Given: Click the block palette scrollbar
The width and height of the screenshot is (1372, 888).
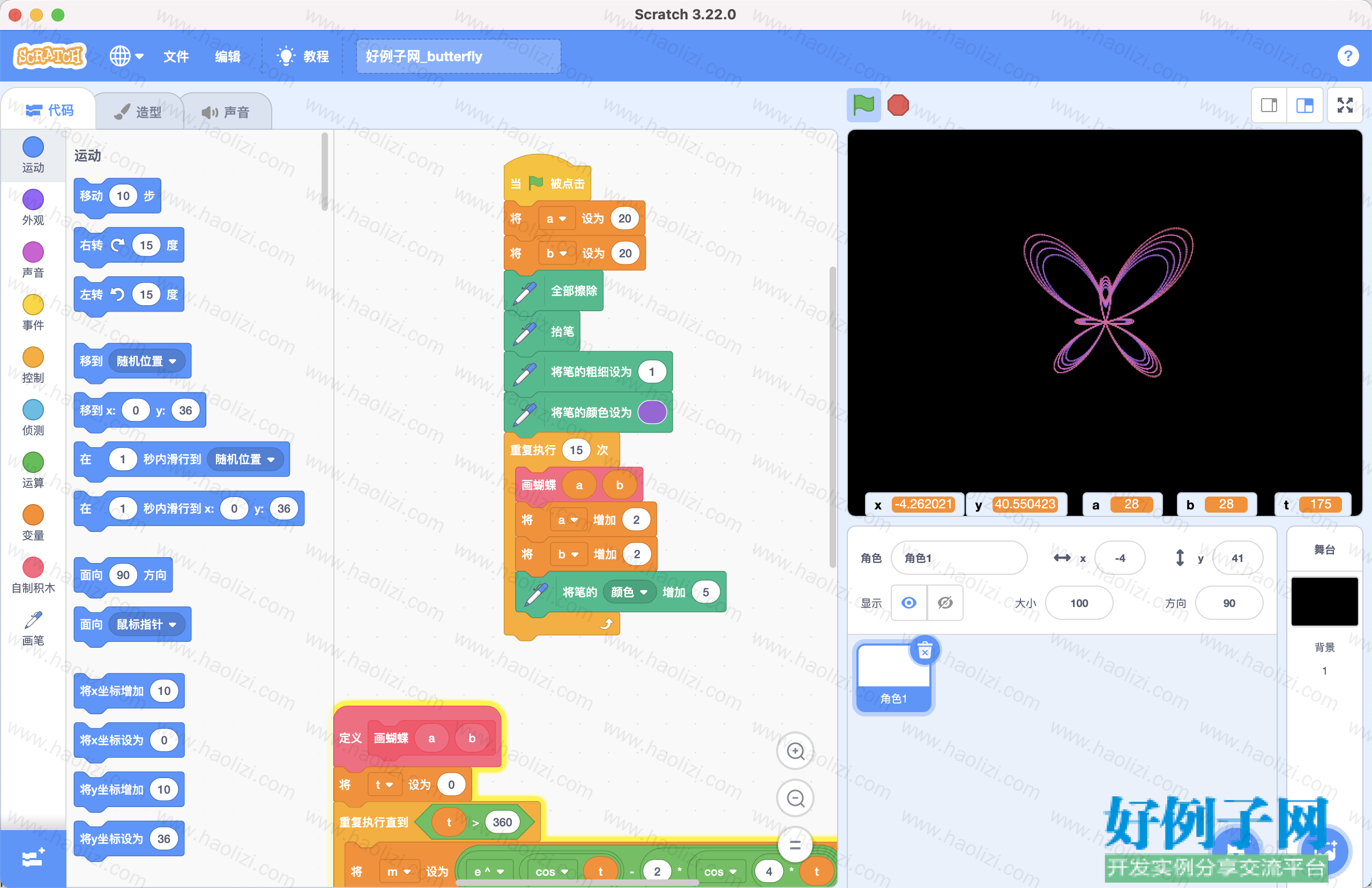Looking at the screenshot, I should 324,172.
